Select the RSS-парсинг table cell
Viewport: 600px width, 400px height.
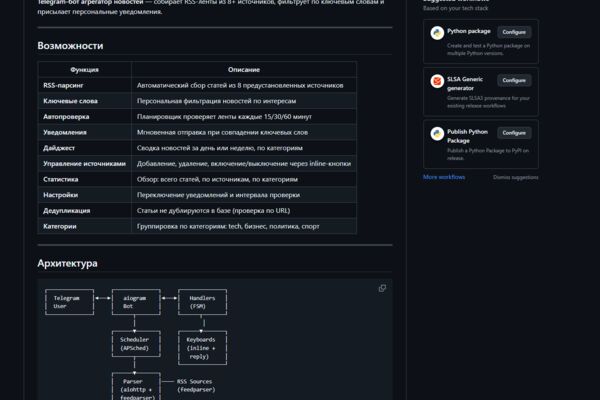pos(85,85)
